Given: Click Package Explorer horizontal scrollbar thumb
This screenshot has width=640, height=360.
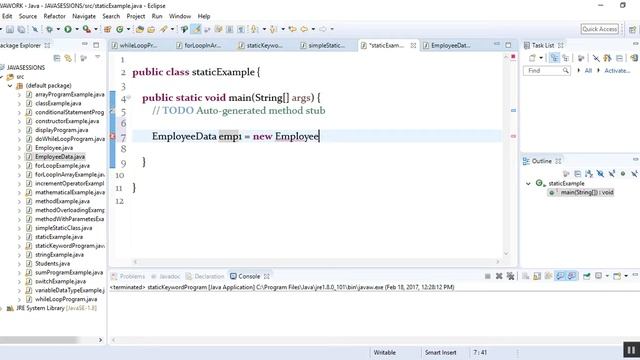Looking at the screenshot, I should coord(39,340).
